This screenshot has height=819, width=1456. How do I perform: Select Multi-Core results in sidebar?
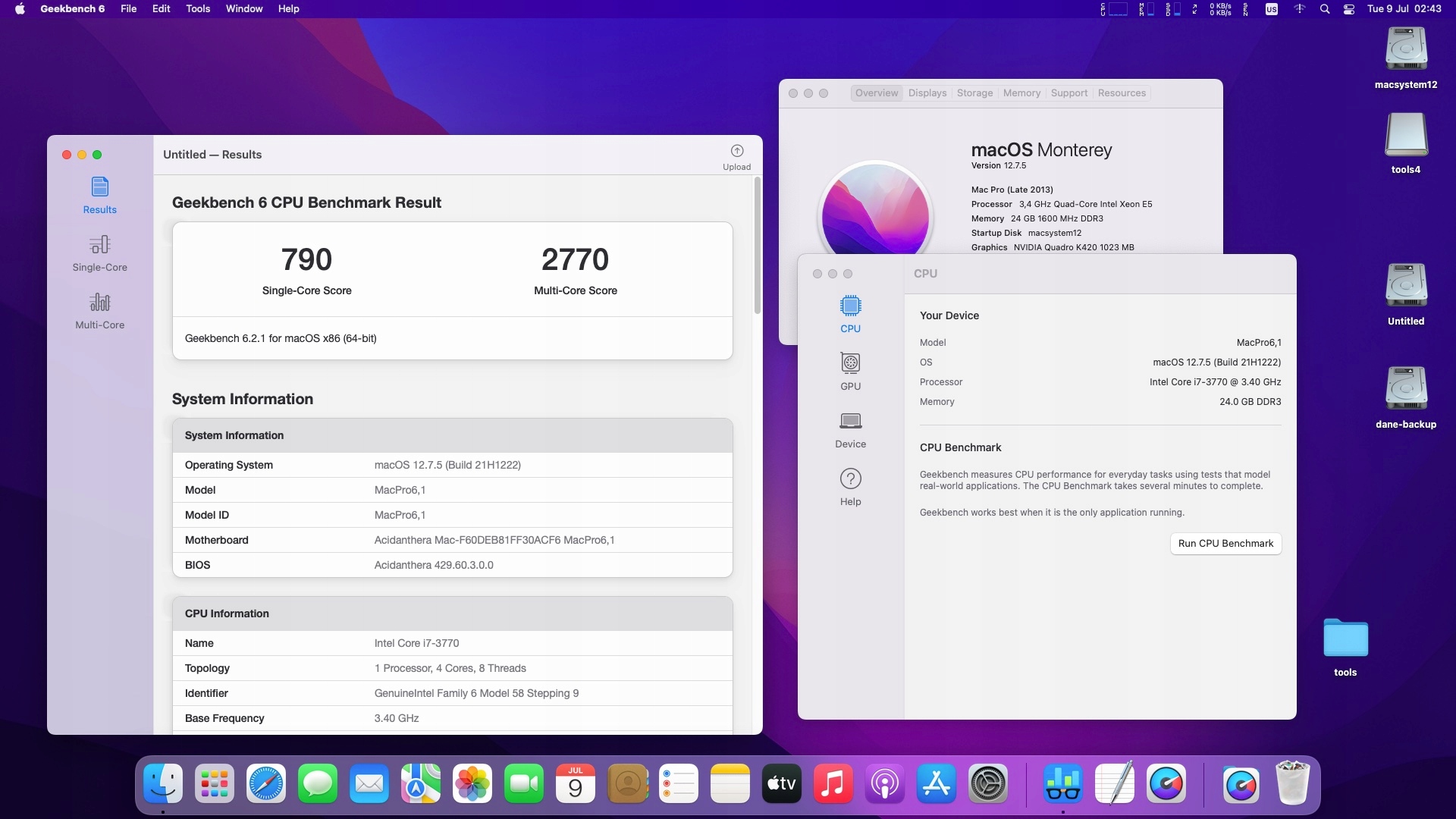tap(99, 311)
